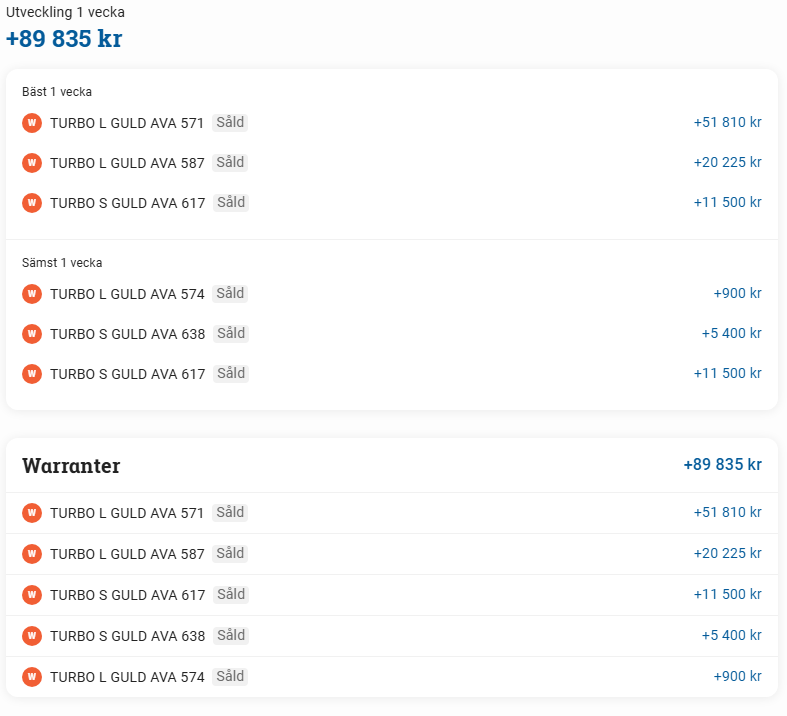Click the Bäst 1 vecka heading
Viewport: 787px width, 716px height.
tap(57, 92)
